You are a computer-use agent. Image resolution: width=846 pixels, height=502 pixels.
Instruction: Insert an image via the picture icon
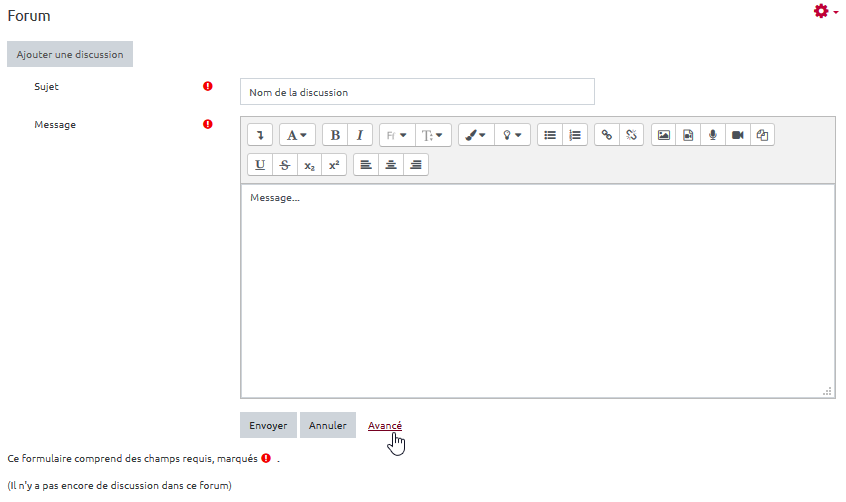pos(663,135)
